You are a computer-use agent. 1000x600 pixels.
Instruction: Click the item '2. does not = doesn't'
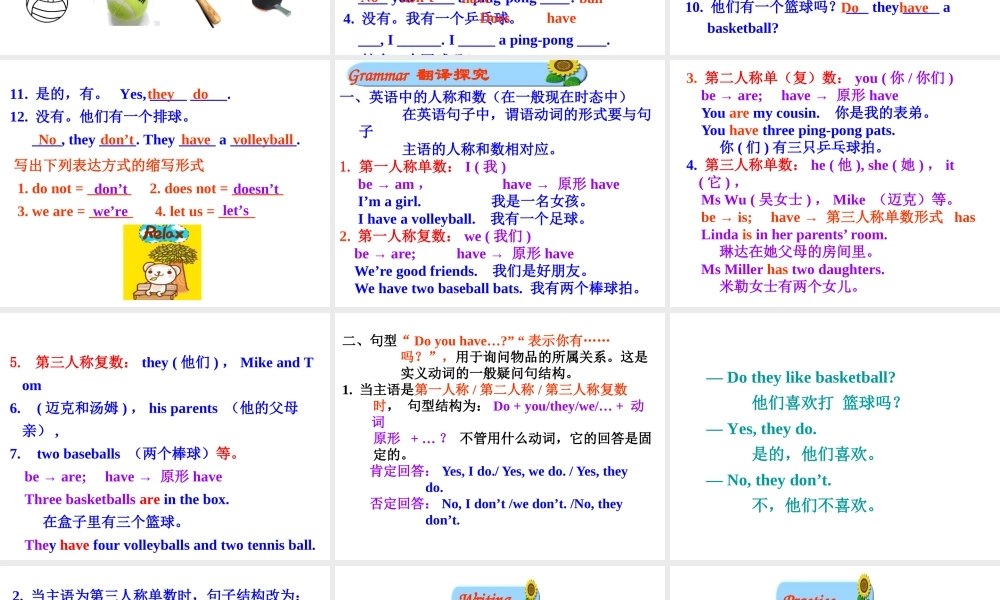coord(216,189)
